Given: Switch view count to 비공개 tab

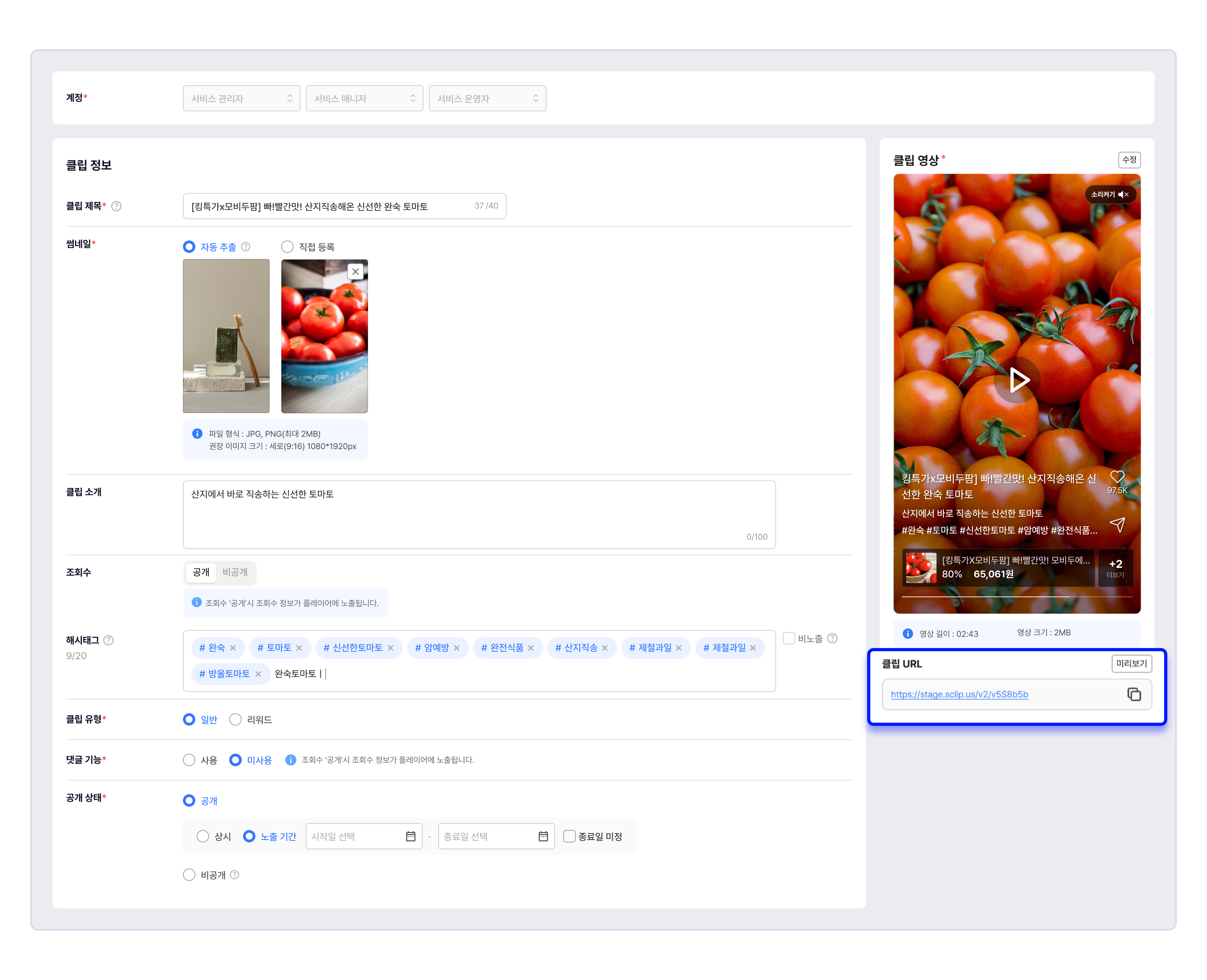Looking at the screenshot, I should (235, 572).
